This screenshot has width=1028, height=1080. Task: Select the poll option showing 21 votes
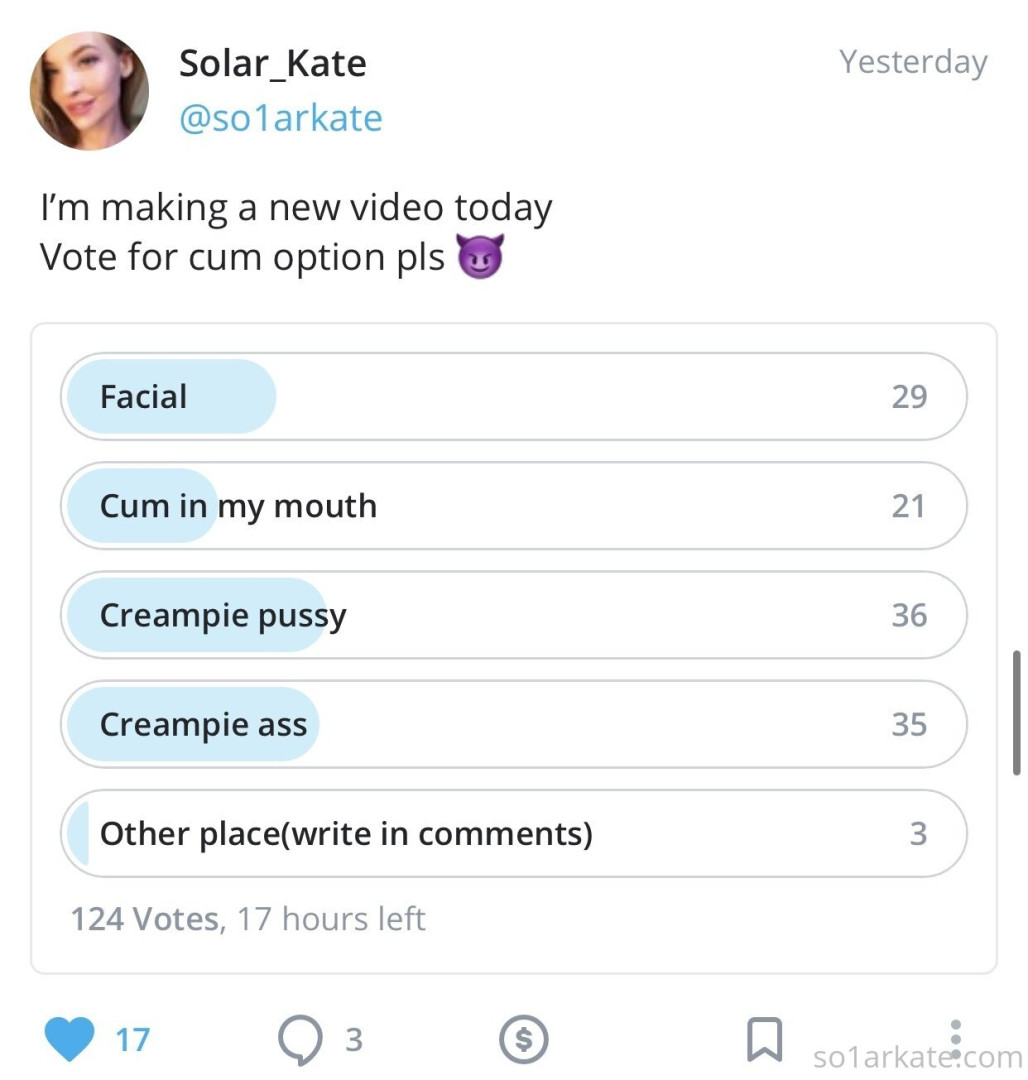pyautogui.click(x=514, y=506)
